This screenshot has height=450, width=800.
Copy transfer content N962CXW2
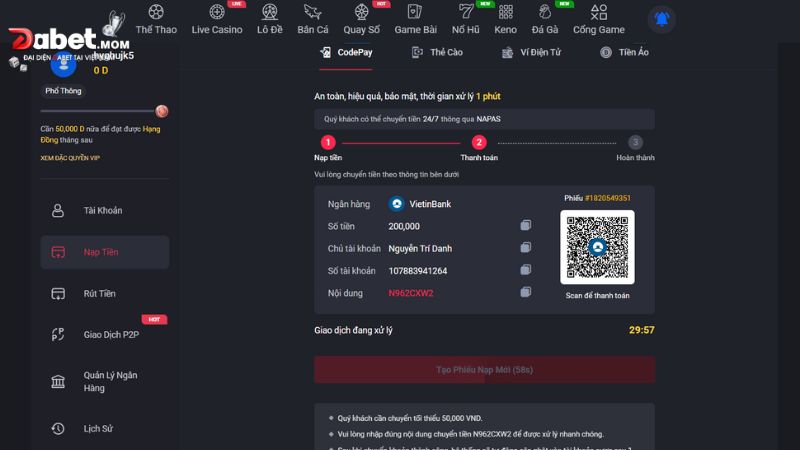(x=526, y=292)
